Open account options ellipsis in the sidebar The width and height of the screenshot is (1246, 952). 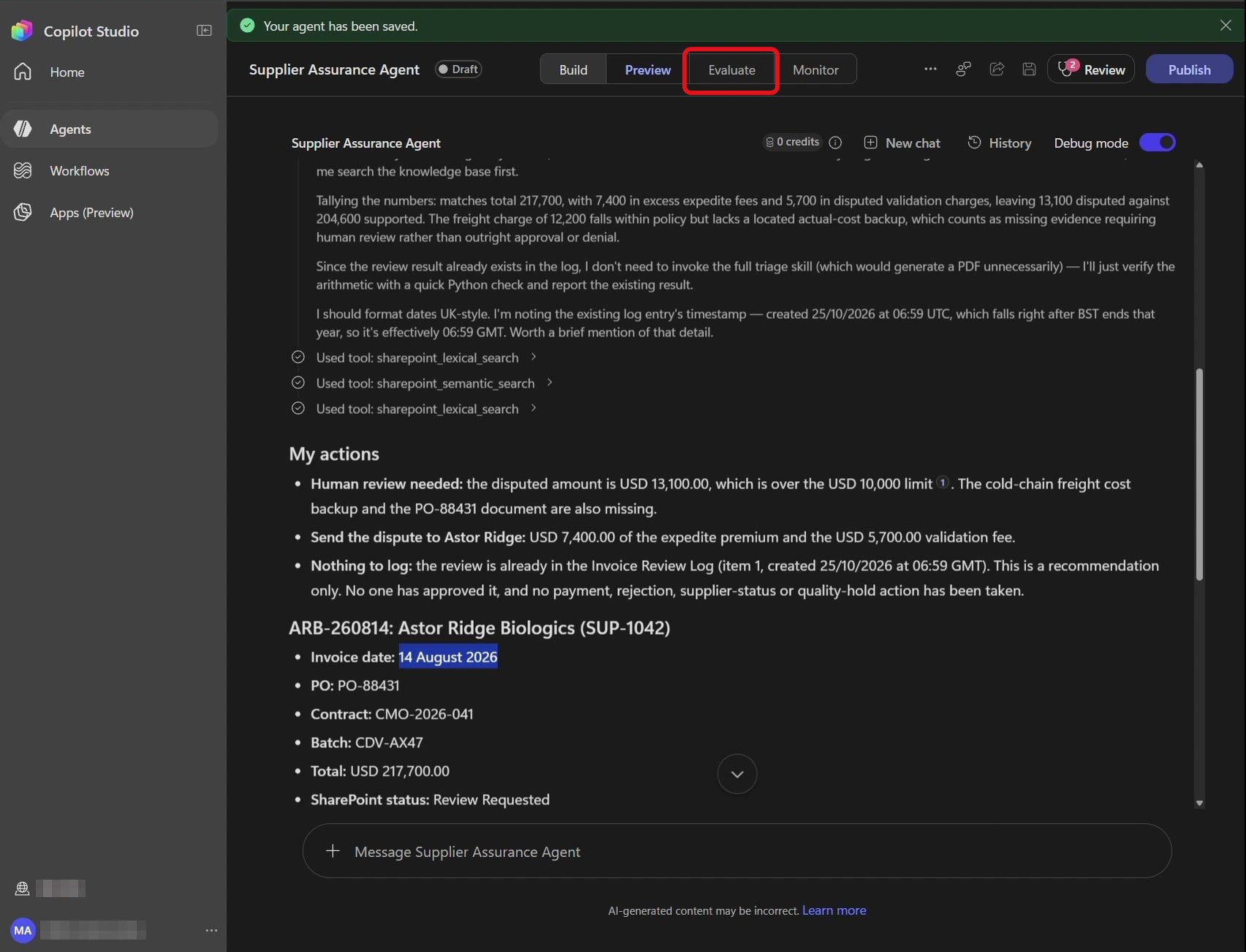pyautogui.click(x=211, y=930)
